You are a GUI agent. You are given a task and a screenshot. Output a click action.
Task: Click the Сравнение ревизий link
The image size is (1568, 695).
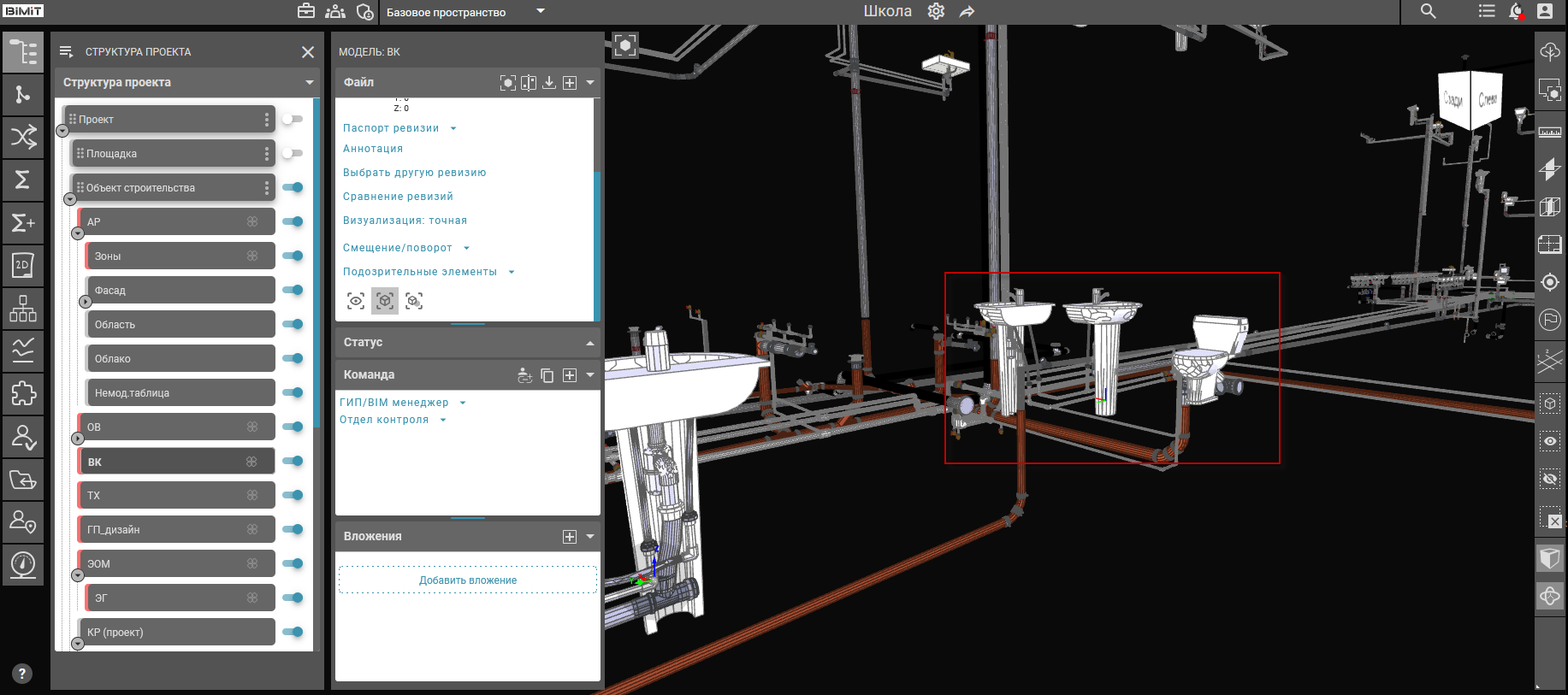(398, 197)
